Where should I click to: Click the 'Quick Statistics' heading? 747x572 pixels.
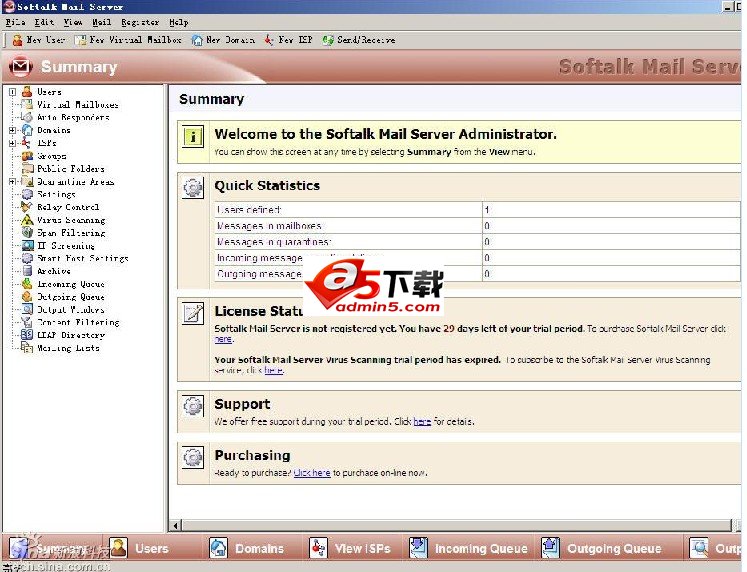(267, 186)
